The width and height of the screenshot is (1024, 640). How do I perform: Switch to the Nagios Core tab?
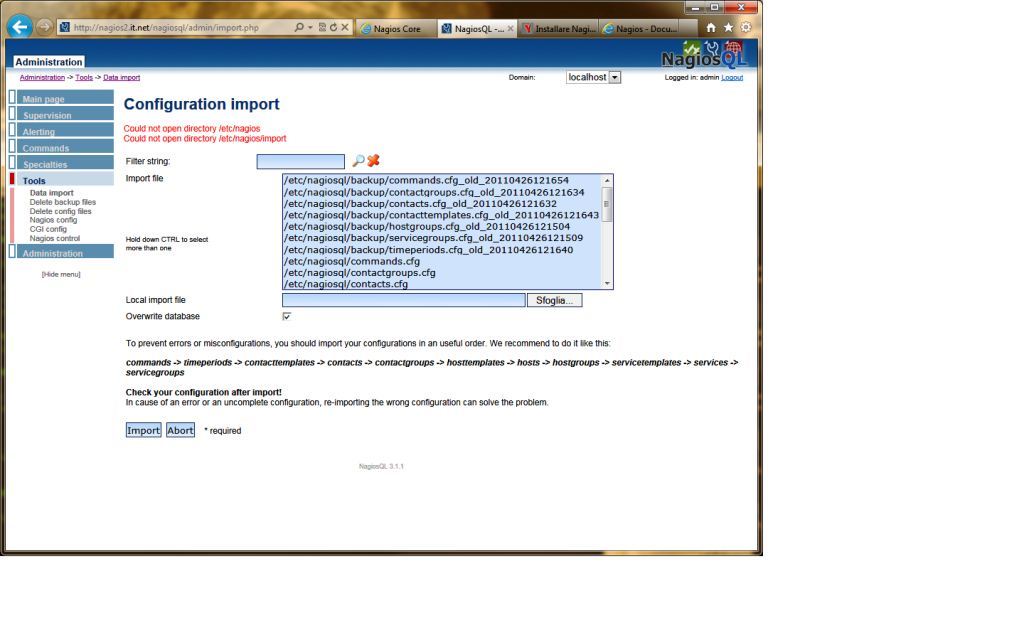[396, 29]
